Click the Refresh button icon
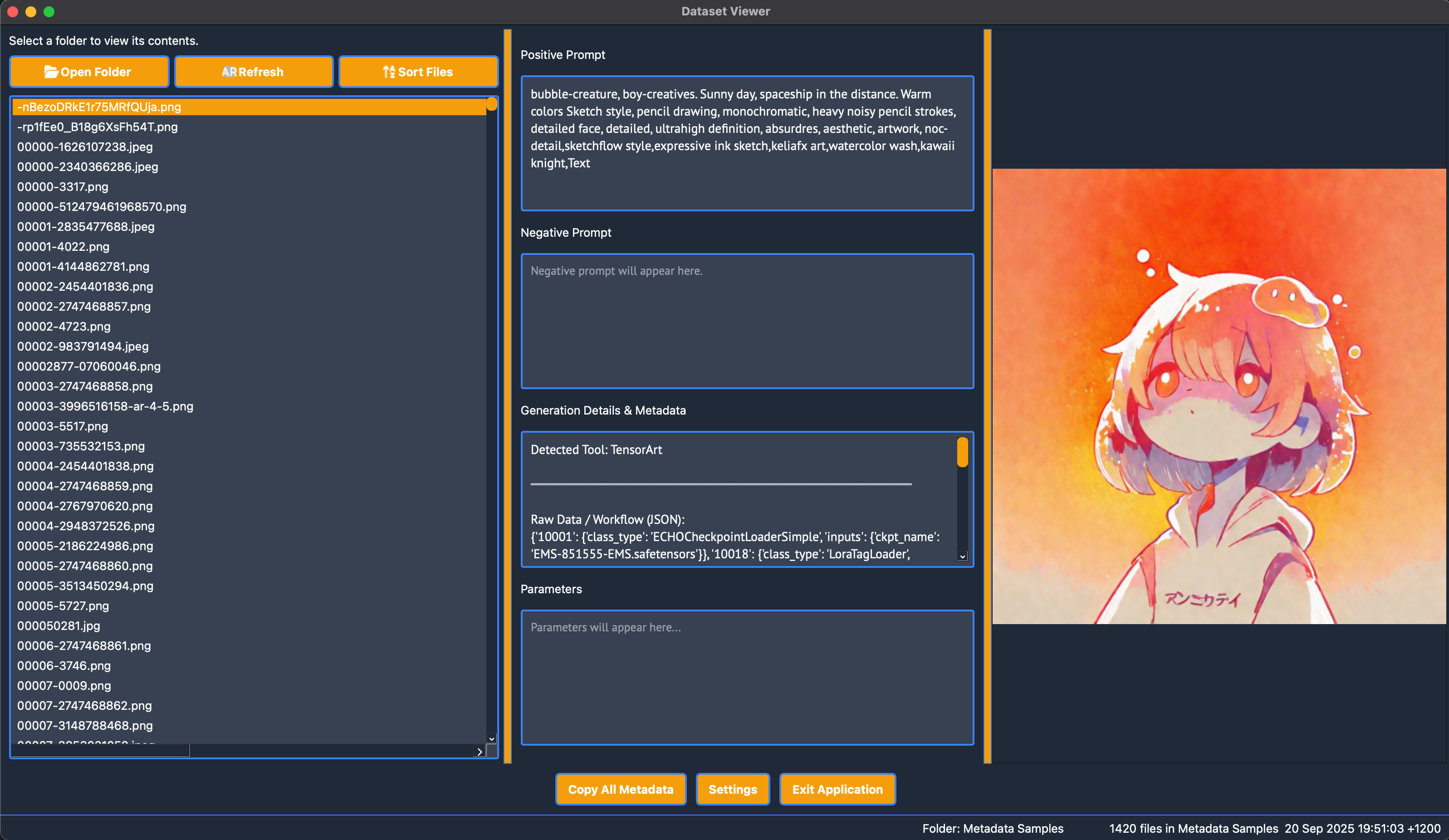 (x=229, y=72)
